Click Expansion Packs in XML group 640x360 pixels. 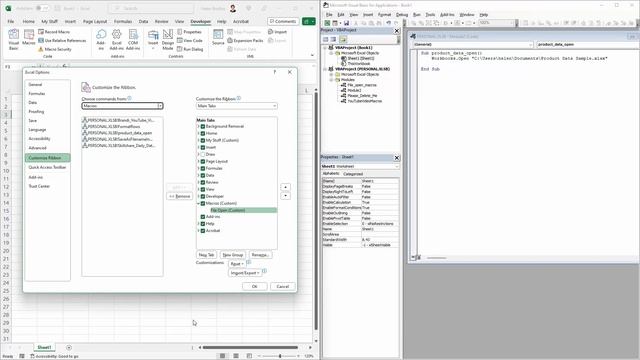click(x=245, y=40)
